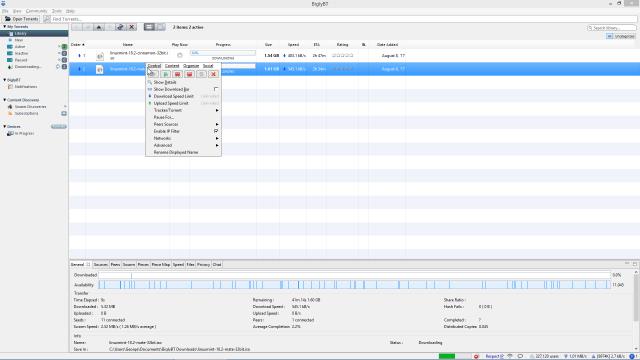Select the Active category in sidebar
The width and height of the screenshot is (640, 360).
[x=20, y=47]
